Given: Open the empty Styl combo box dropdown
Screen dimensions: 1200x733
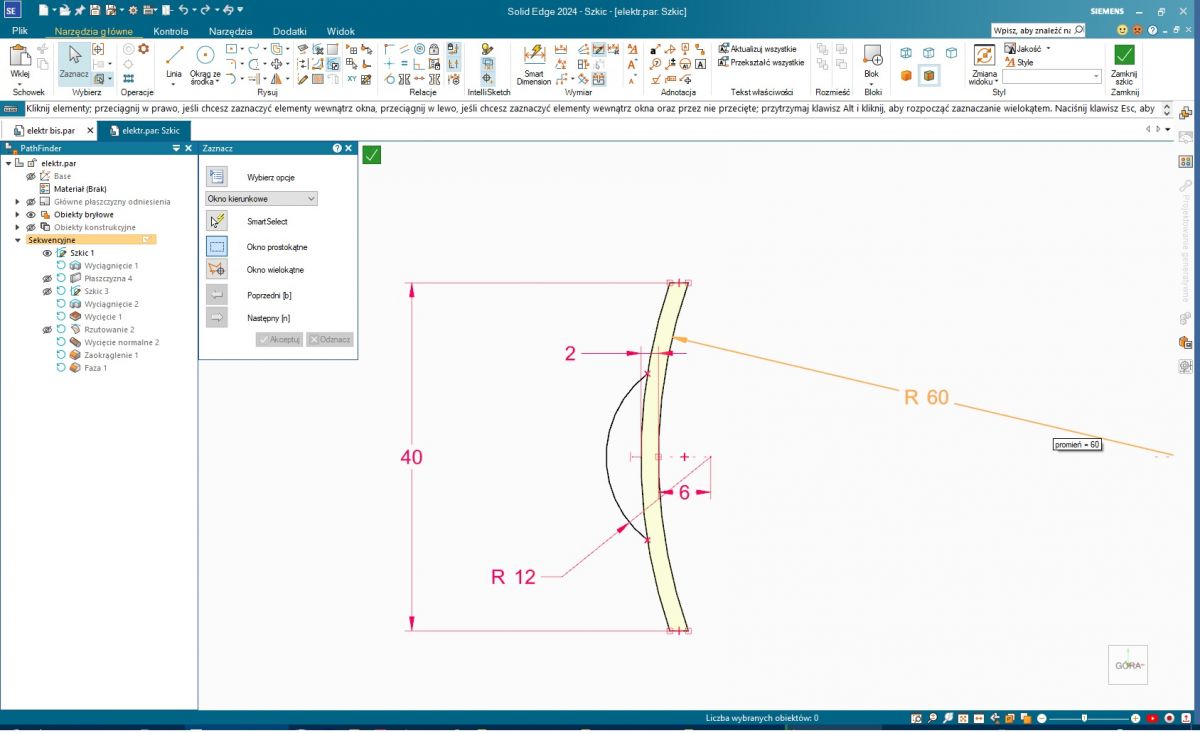Looking at the screenshot, I should [x=1096, y=76].
